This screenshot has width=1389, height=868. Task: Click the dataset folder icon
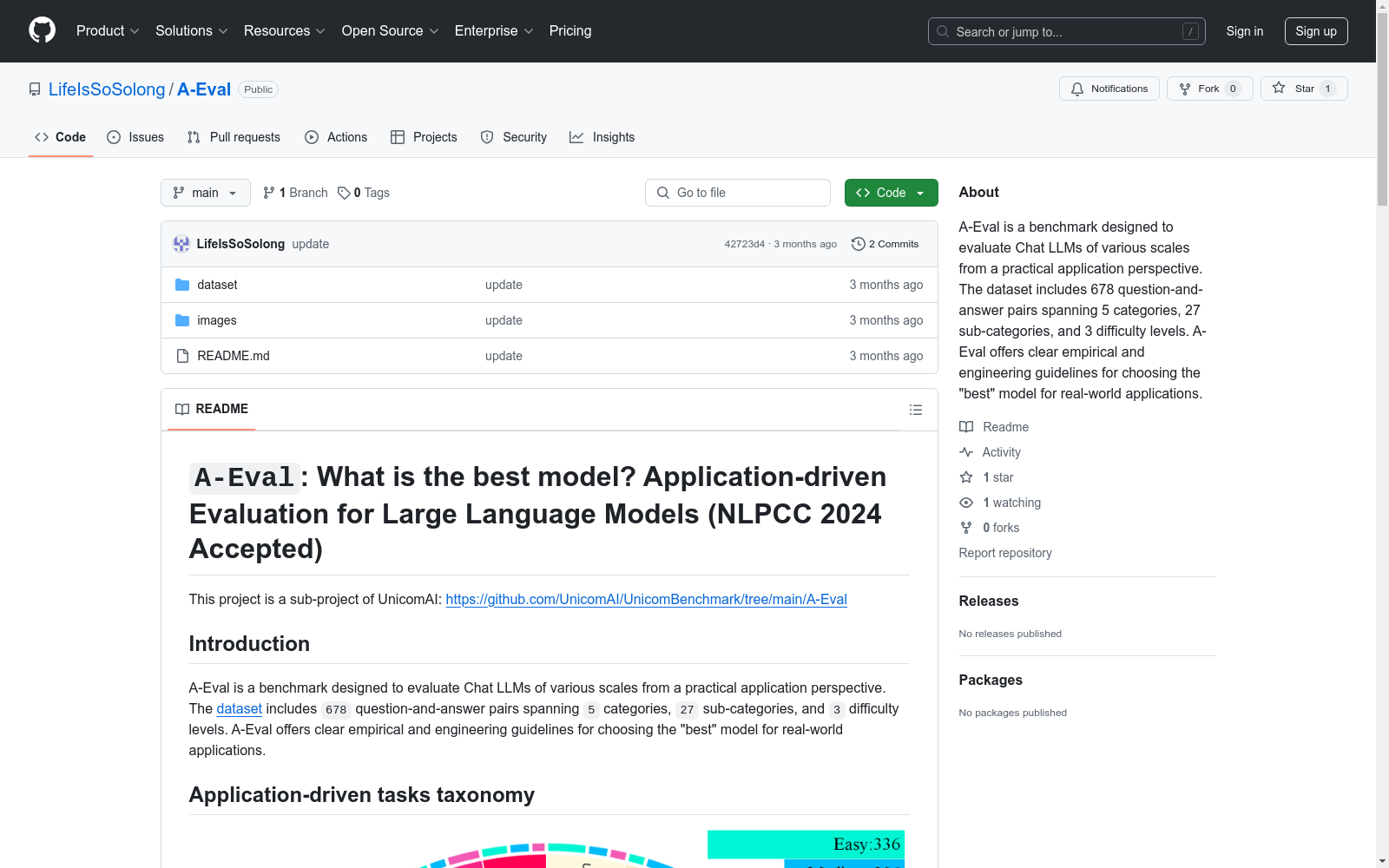coord(182,285)
